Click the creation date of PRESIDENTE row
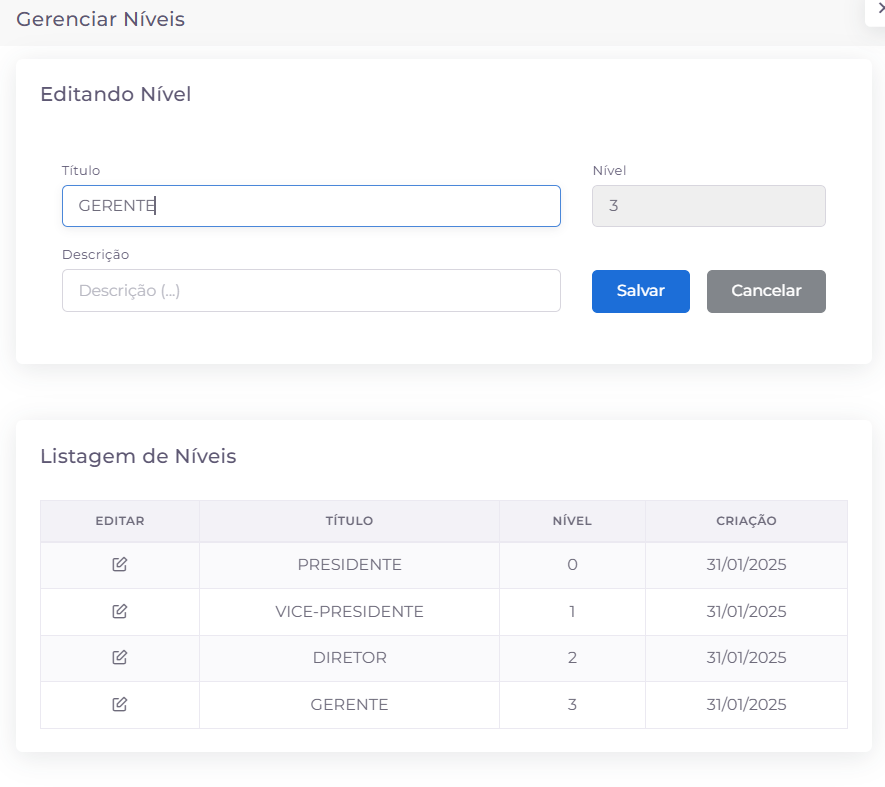 pos(746,565)
